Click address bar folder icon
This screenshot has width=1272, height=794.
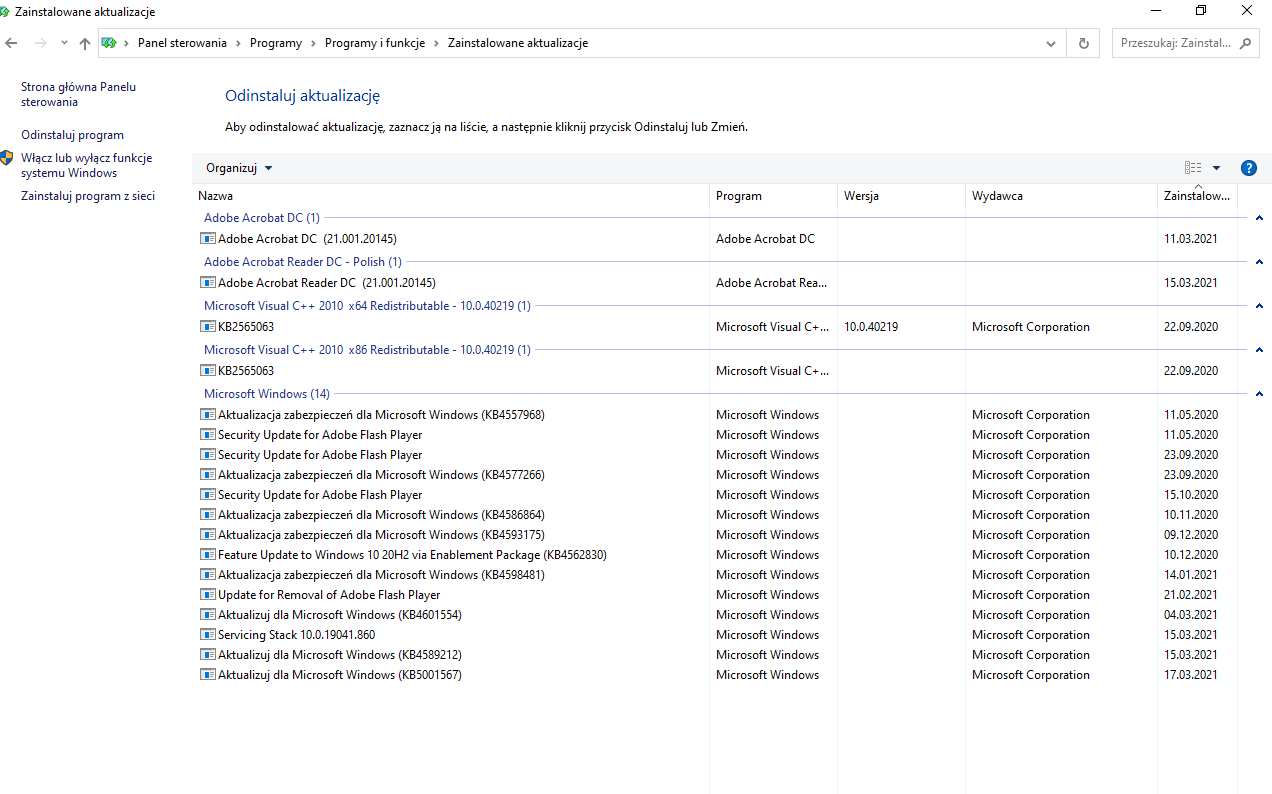click(x=109, y=43)
